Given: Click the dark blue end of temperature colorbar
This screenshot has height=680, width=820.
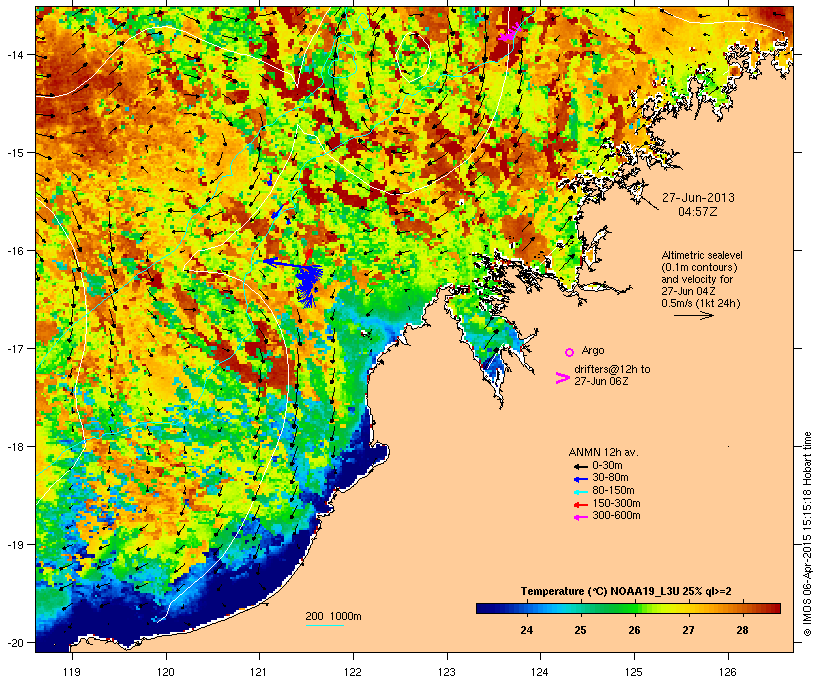Looking at the screenshot, I should coord(484,608).
